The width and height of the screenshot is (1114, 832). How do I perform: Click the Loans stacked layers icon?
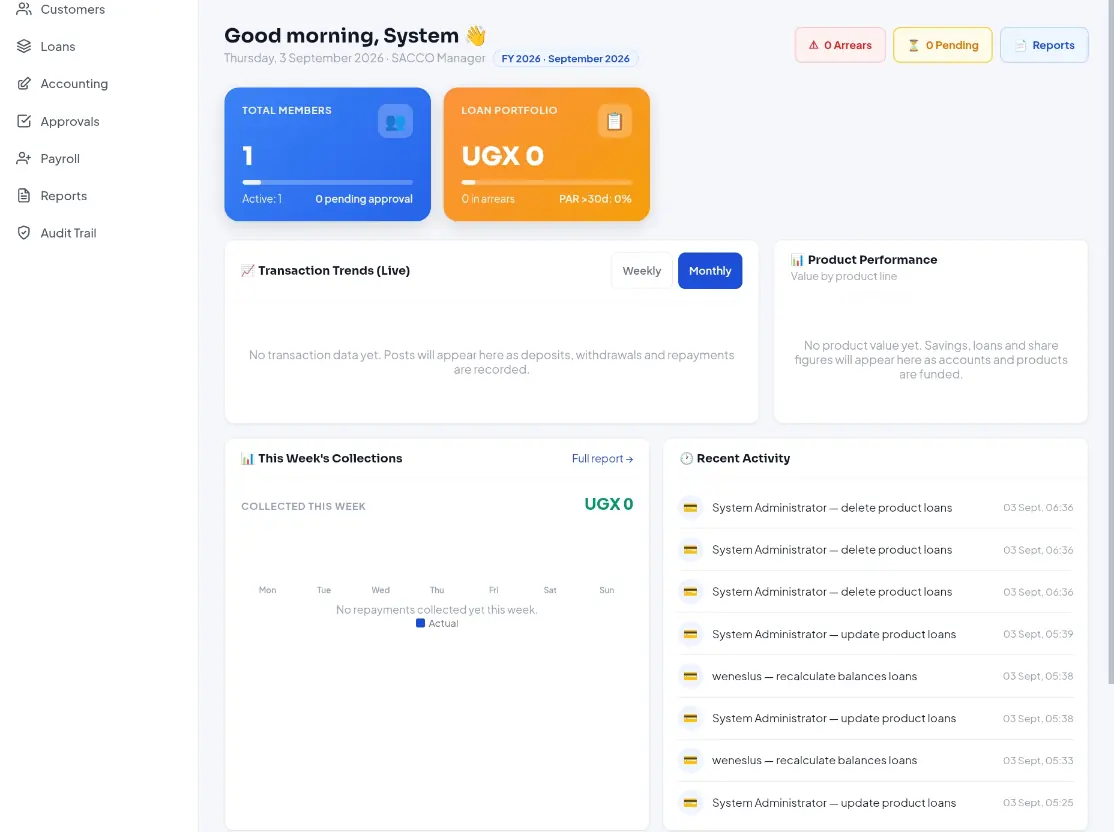24,46
